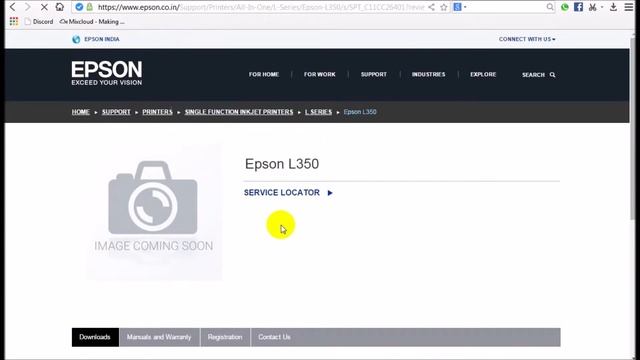The image size is (640, 360).
Task: Click the arrow next to Service Locator
Action: coord(330,193)
